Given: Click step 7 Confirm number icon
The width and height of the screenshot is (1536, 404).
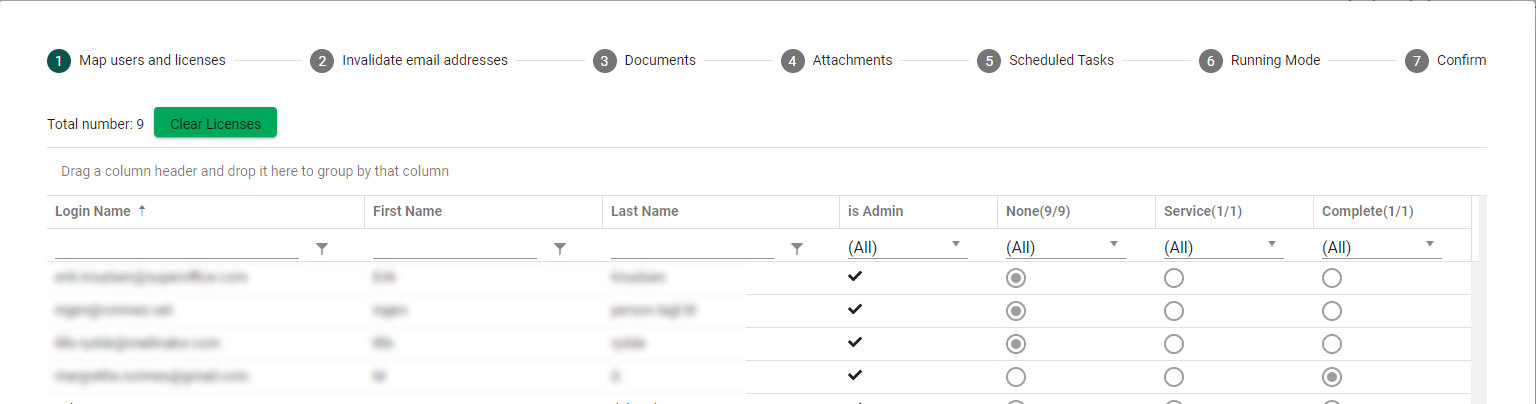Looking at the screenshot, I should click(1416, 61).
